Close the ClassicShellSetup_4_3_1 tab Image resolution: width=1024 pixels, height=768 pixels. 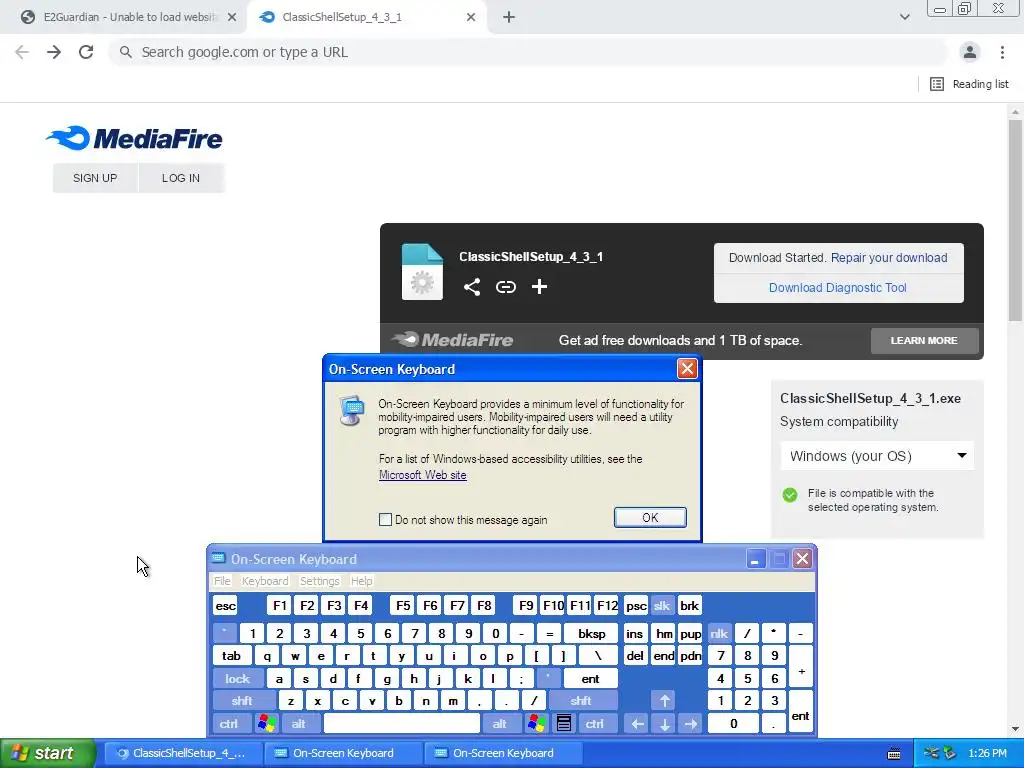[x=471, y=17]
